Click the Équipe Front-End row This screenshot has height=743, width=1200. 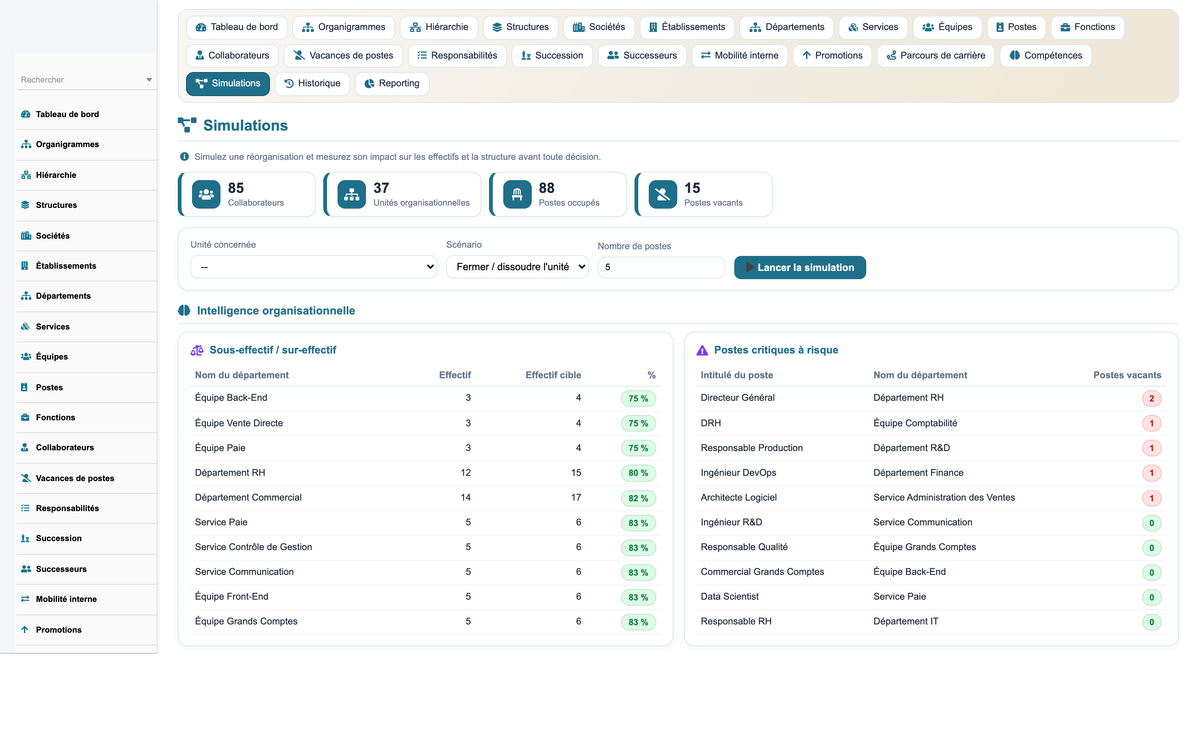(x=426, y=597)
